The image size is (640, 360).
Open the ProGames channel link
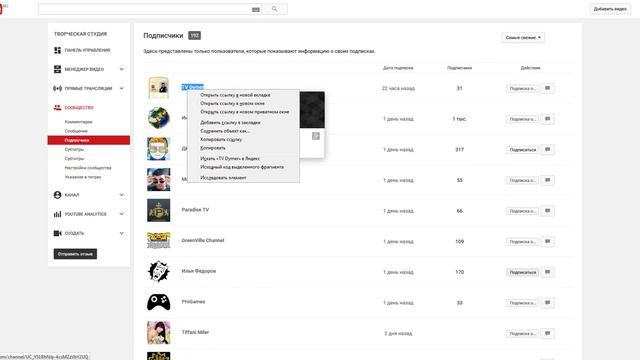[x=193, y=302]
